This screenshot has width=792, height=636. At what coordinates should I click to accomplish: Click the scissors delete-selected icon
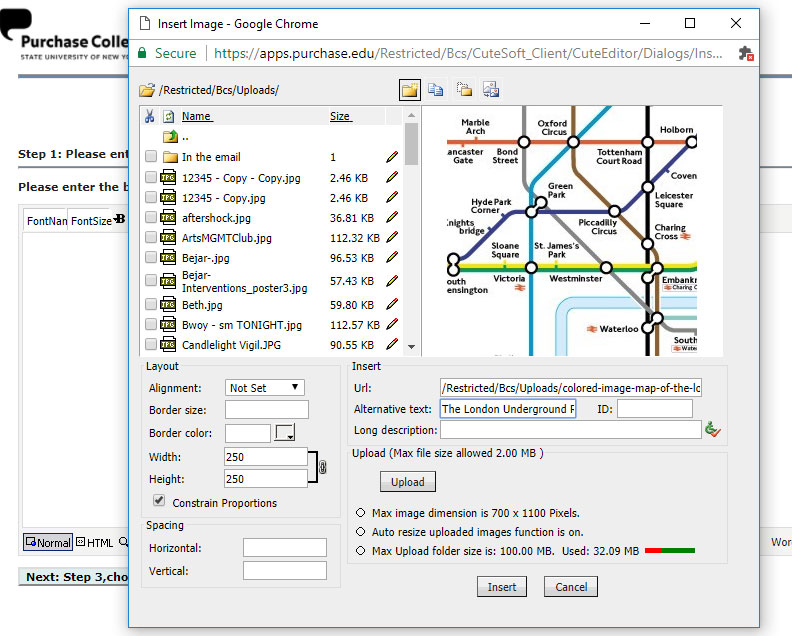(150, 116)
